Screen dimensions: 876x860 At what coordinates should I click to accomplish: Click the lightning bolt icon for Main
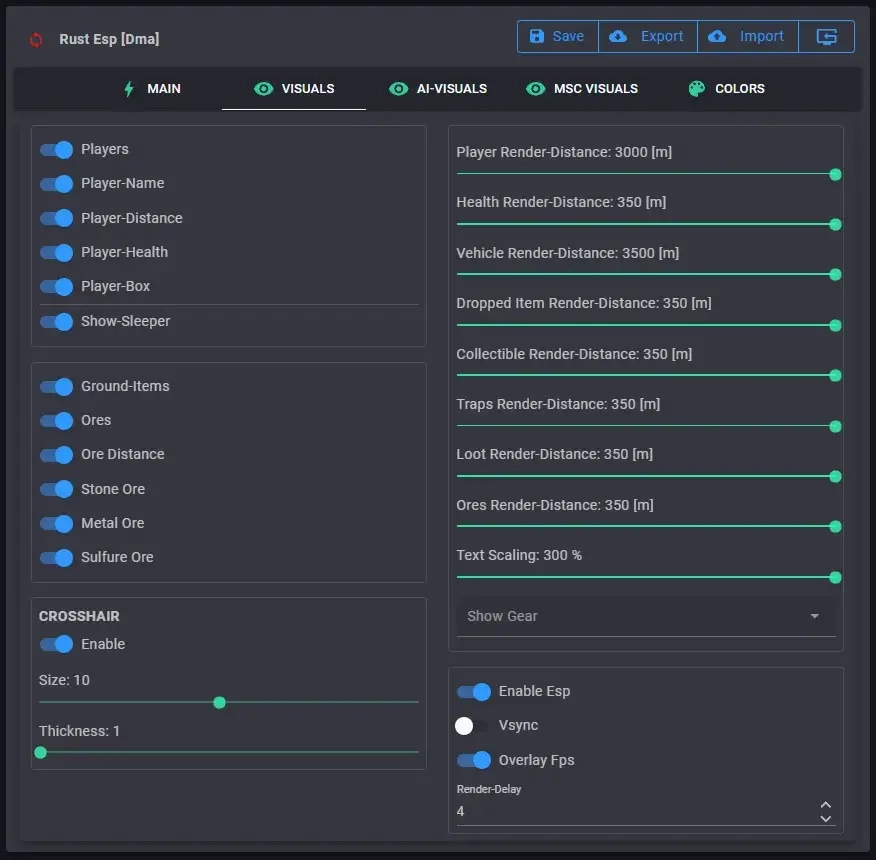tap(128, 89)
